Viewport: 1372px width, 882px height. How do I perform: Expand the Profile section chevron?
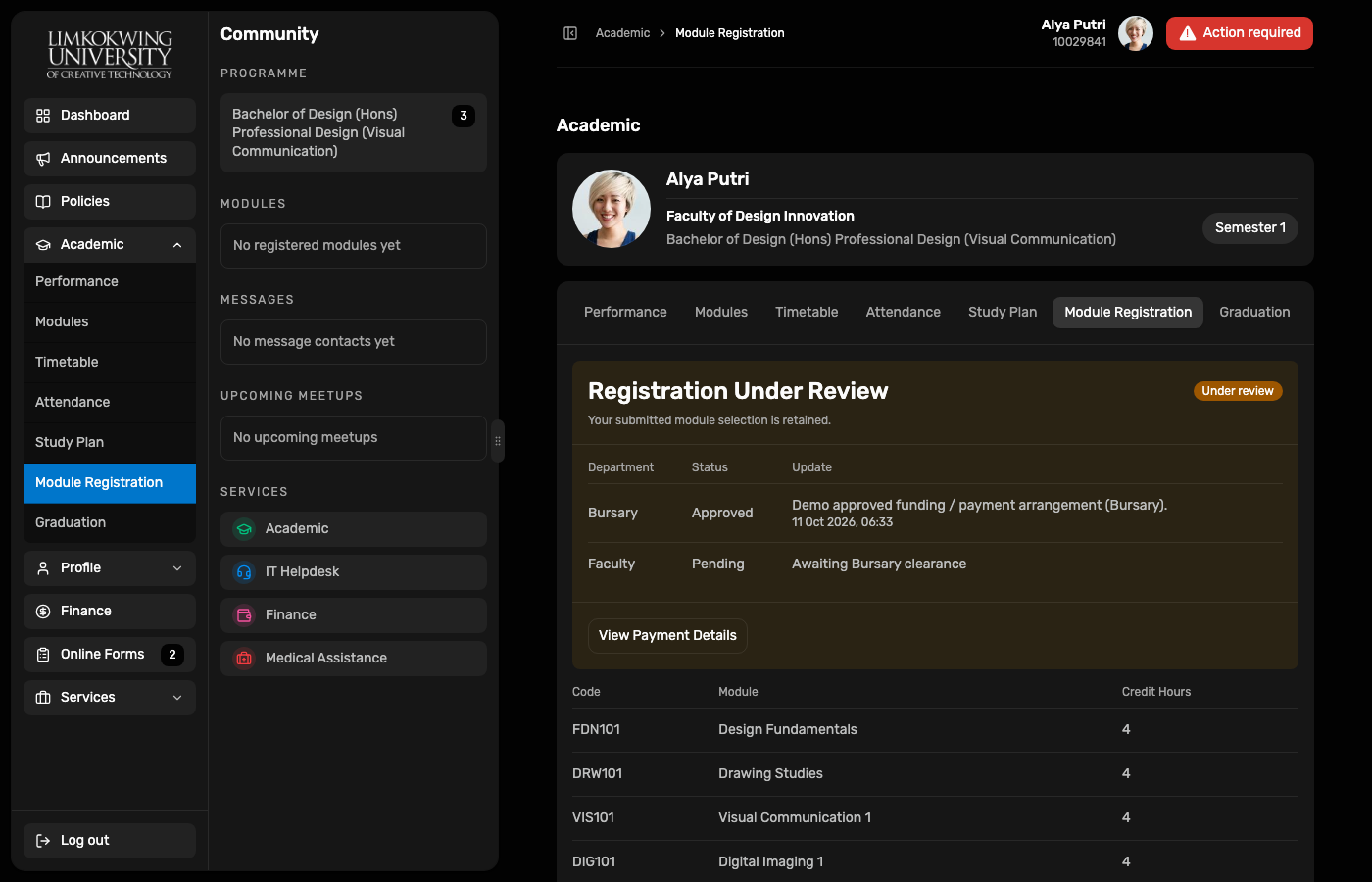pos(177,568)
